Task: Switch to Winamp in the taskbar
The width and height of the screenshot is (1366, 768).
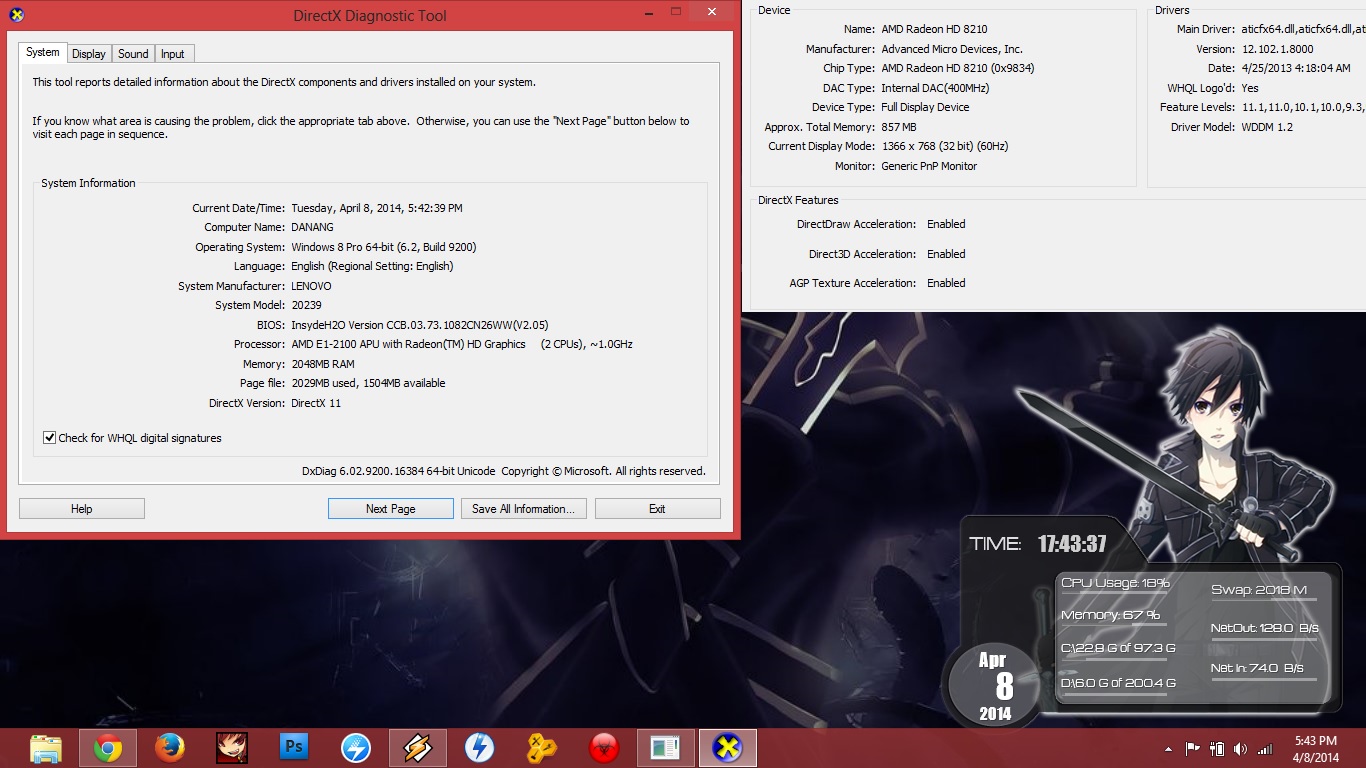Action: tap(418, 748)
